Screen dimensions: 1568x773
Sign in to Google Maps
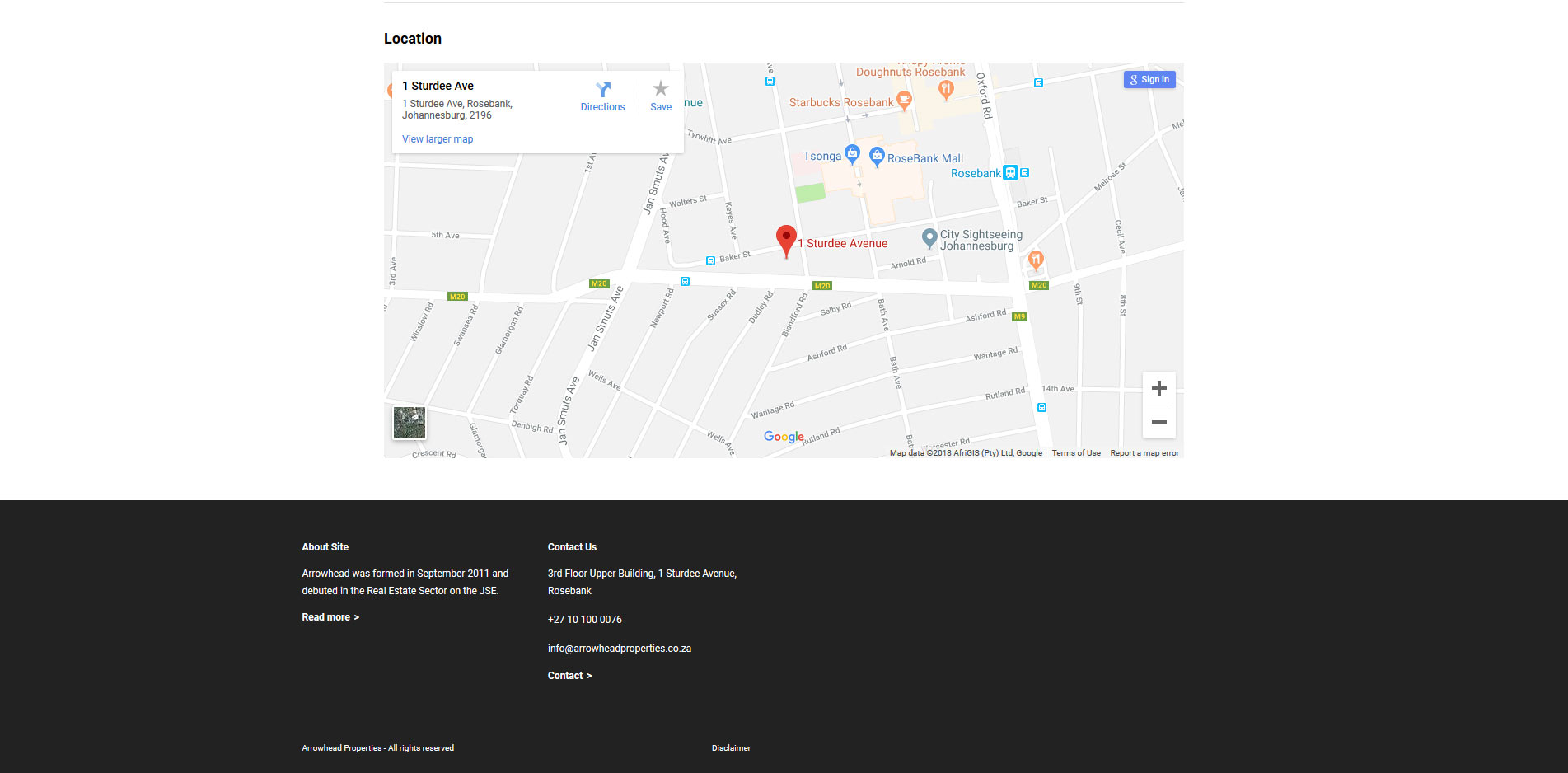[1149, 80]
